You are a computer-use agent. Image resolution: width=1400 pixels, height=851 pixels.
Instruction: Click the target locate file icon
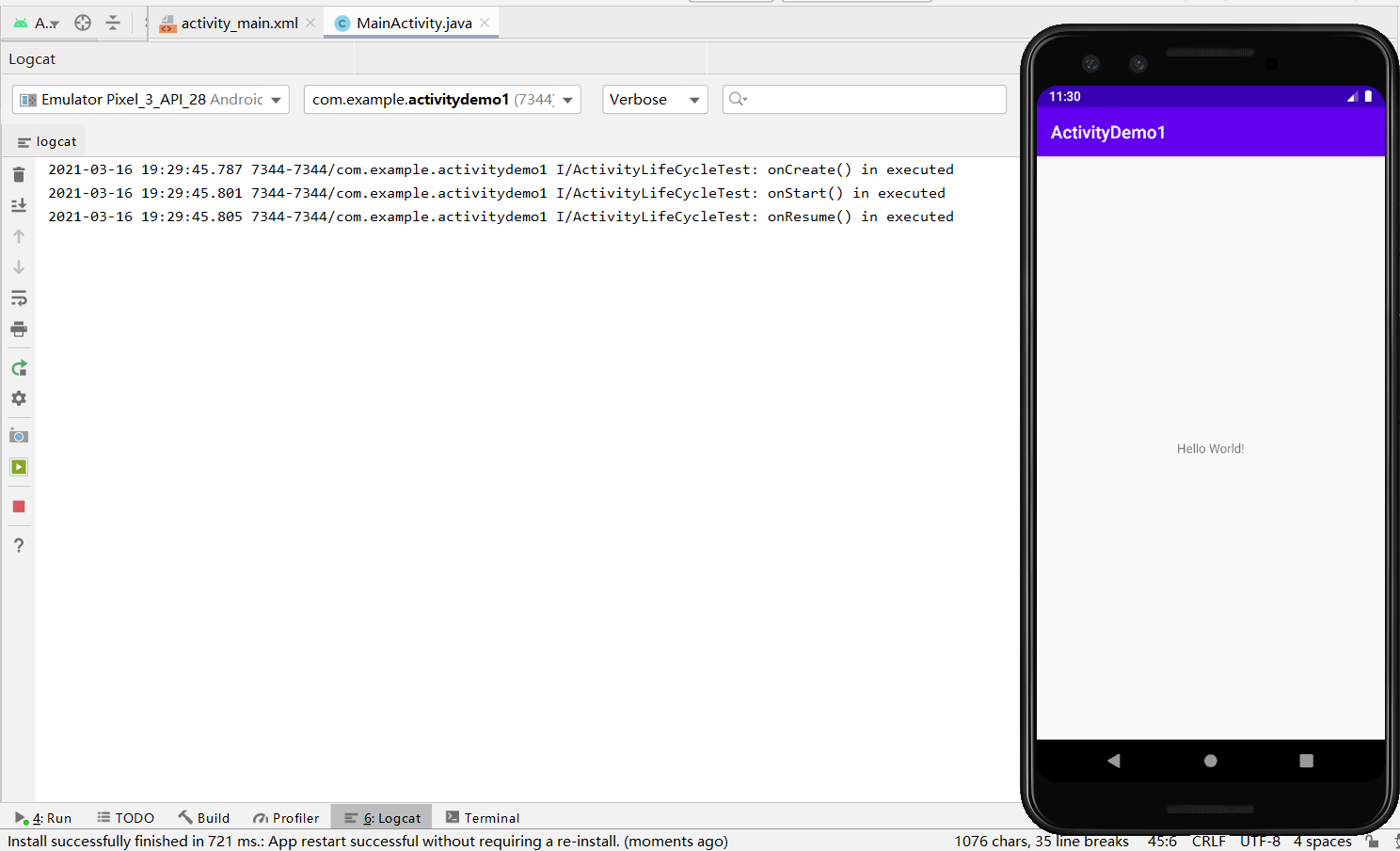click(x=83, y=23)
